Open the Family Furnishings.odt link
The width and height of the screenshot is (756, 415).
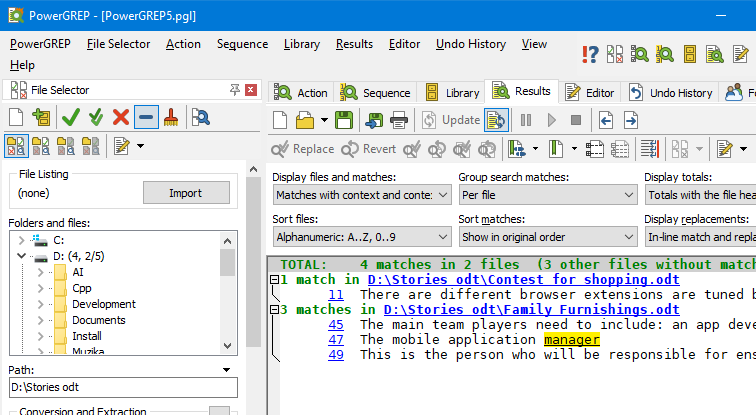click(532, 309)
